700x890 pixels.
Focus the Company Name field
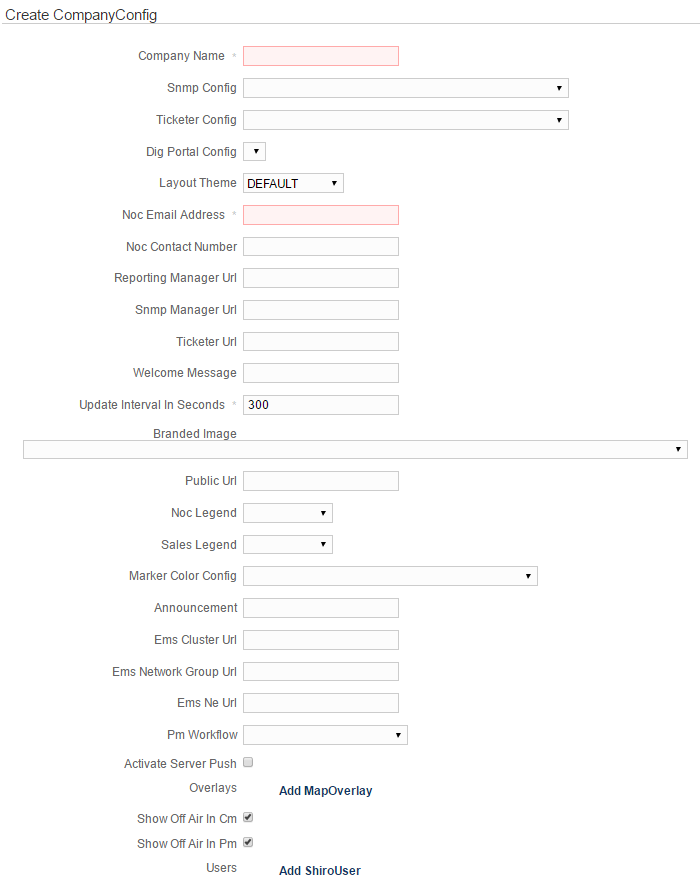(x=320, y=56)
